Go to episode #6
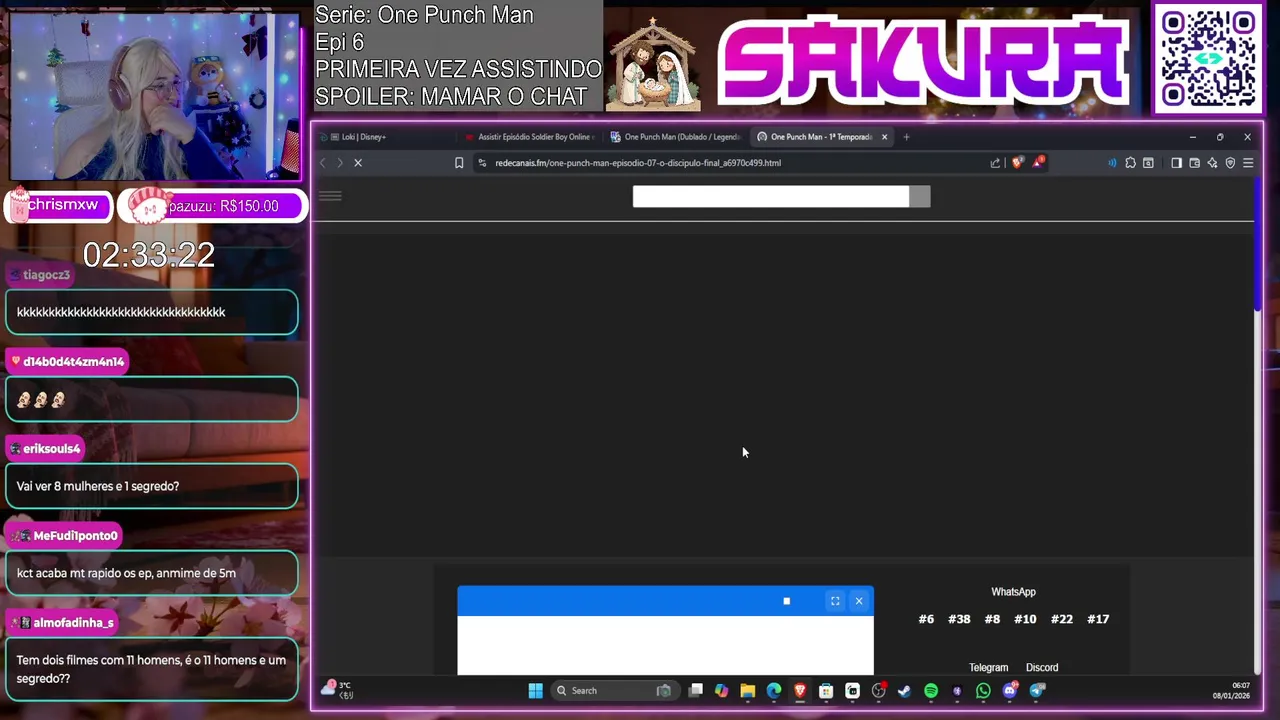 [x=926, y=619]
